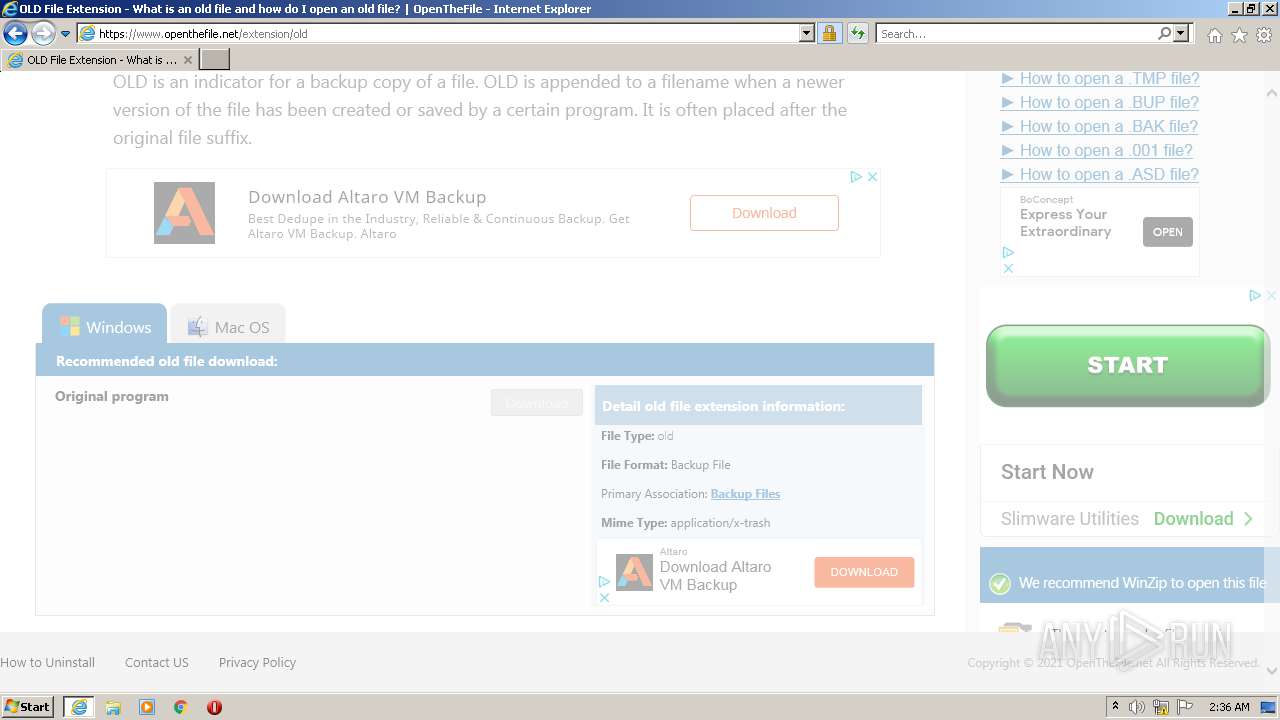Switch to the Mac OS tab
The width and height of the screenshot is (1280, 720).
pyautogui.click(x=228, y=326)
